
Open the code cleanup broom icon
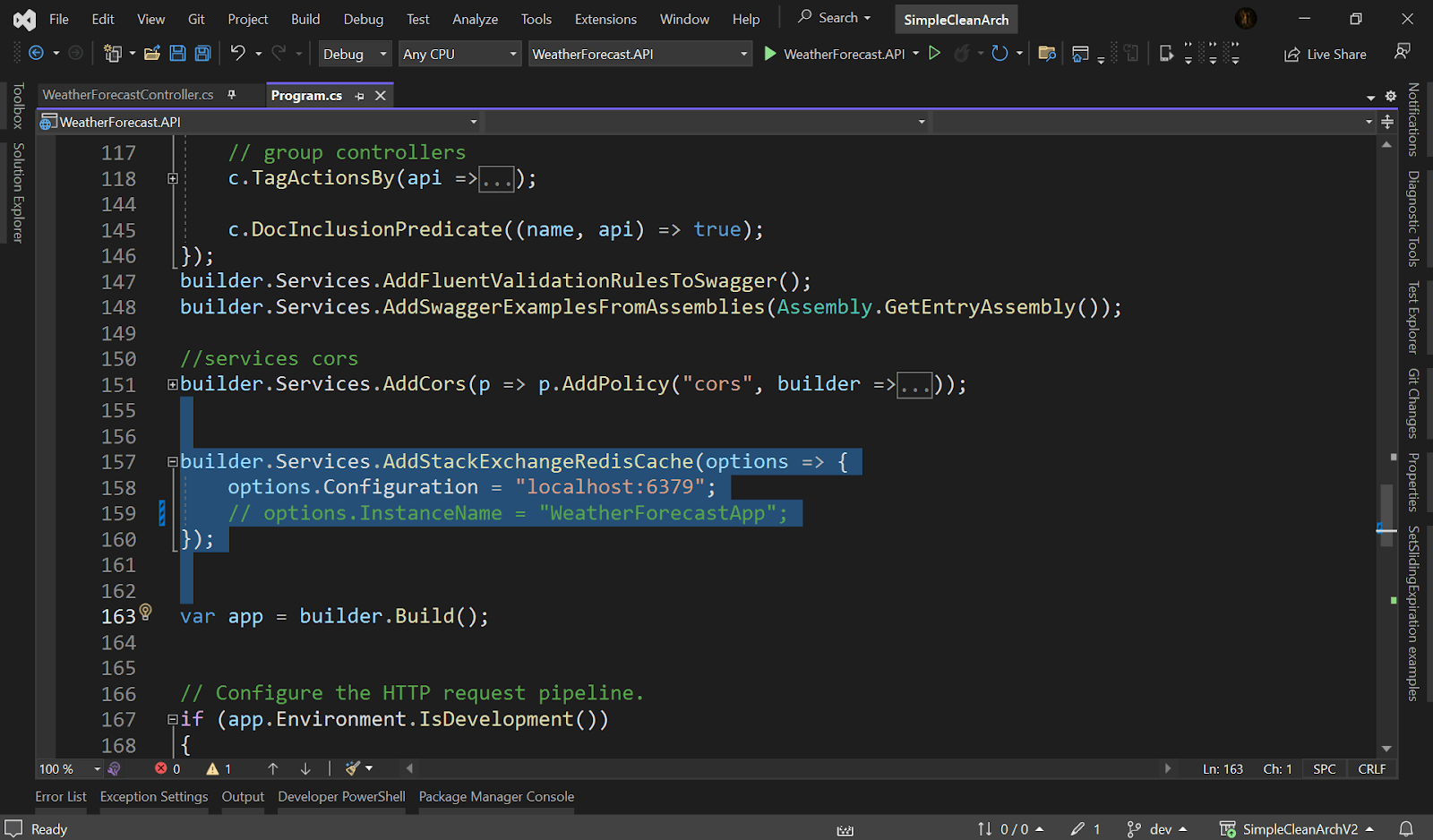click(x=354, y=768)
